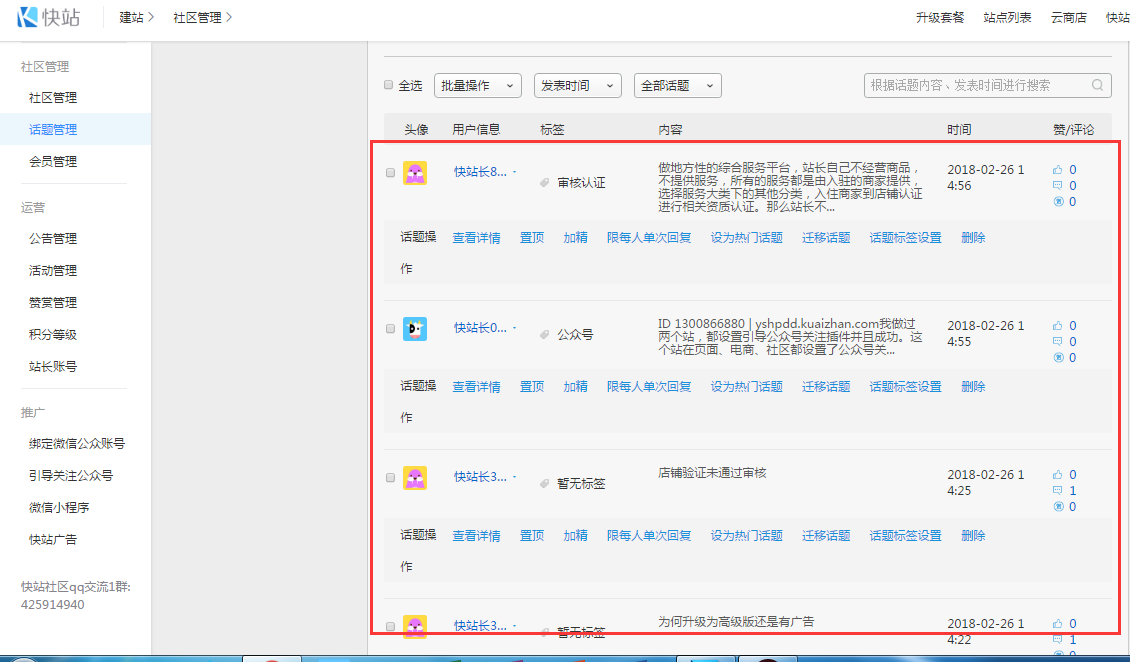Go to 公告管理 in the sidebar
This screenshot has width=1130, height=662.
click(53, 239)
